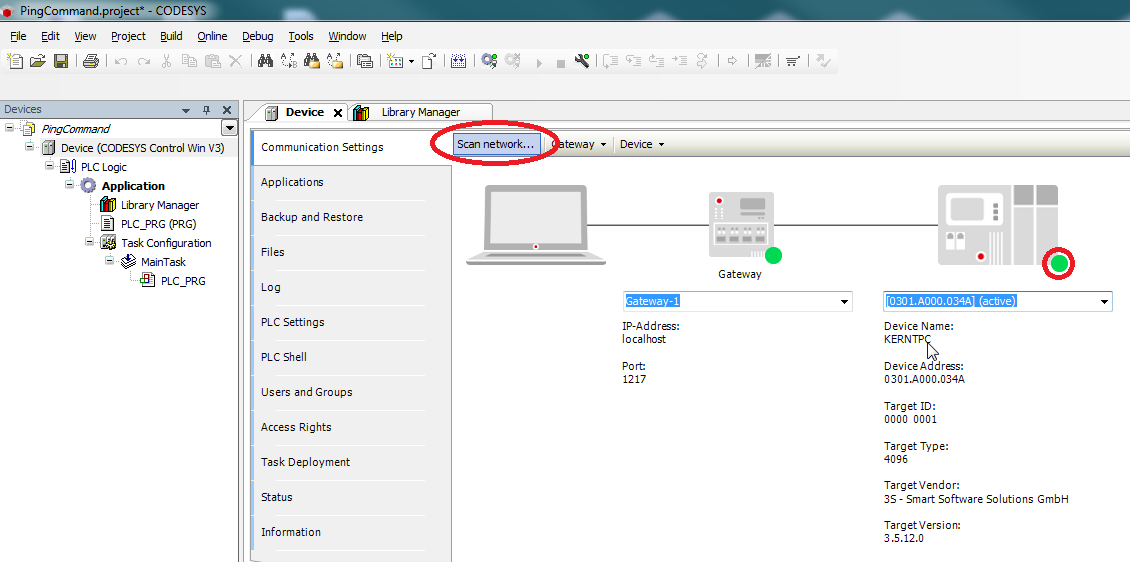Pin the Devices panel with pushpin
The image size is (1130, 562).
207,110
